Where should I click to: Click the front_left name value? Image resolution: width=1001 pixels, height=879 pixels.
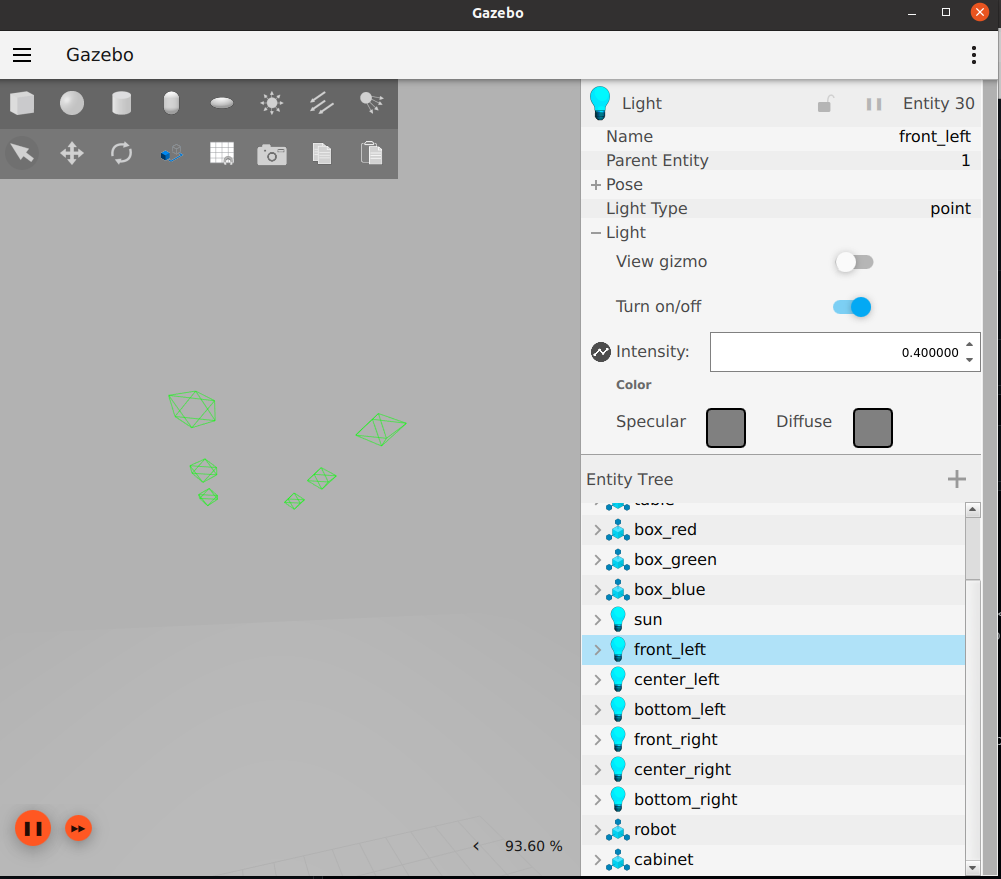(935, 137)
